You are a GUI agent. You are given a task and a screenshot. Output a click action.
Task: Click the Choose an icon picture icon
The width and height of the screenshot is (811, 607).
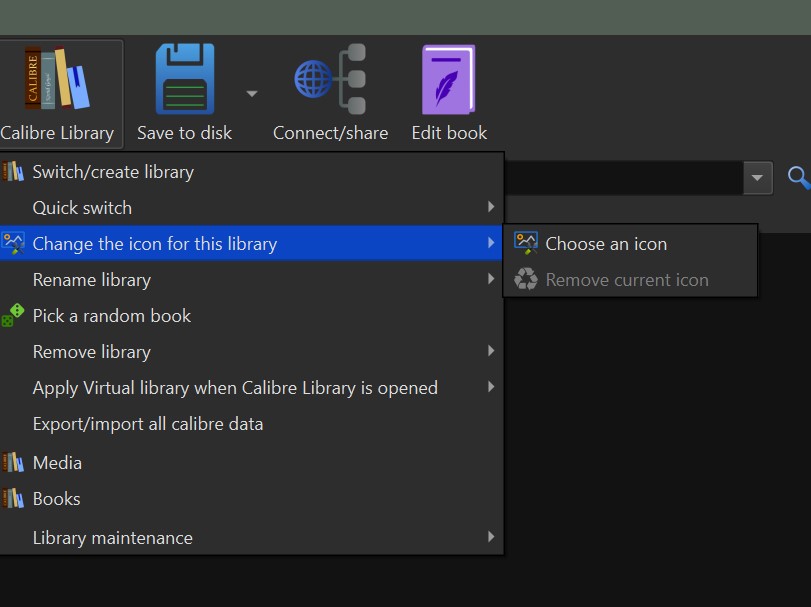525,243
